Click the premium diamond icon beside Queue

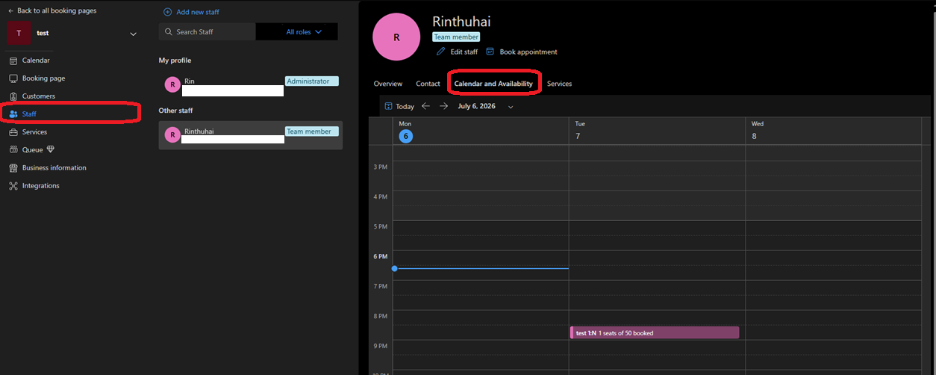(51, 150)
